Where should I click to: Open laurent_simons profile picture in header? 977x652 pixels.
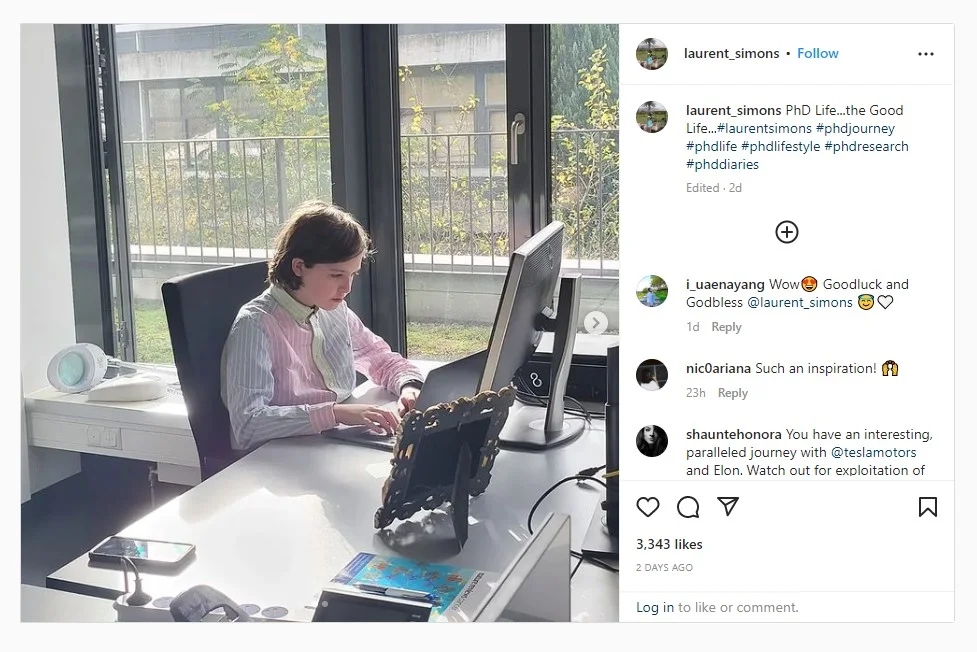click(x=652, y=54)
